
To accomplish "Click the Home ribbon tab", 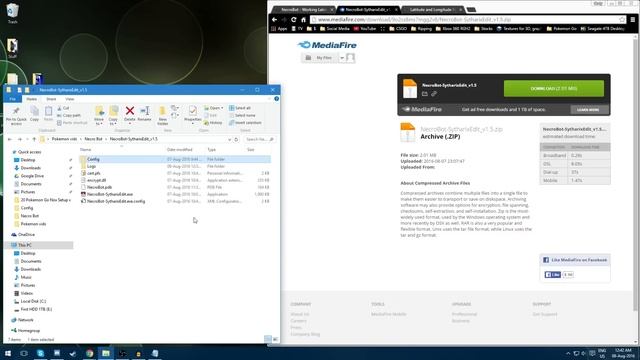I will [31, 99].
